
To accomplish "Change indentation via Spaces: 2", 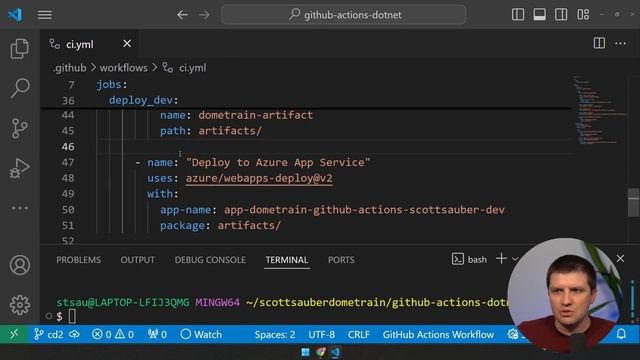I will pos(275,335).
